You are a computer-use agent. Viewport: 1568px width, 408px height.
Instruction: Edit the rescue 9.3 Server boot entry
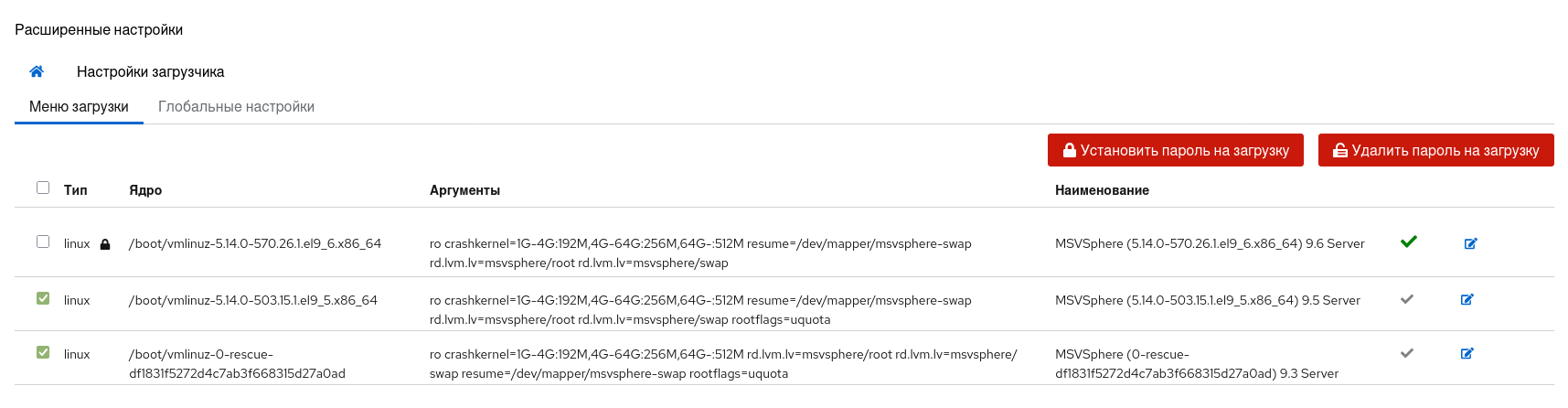(1467, 353)
